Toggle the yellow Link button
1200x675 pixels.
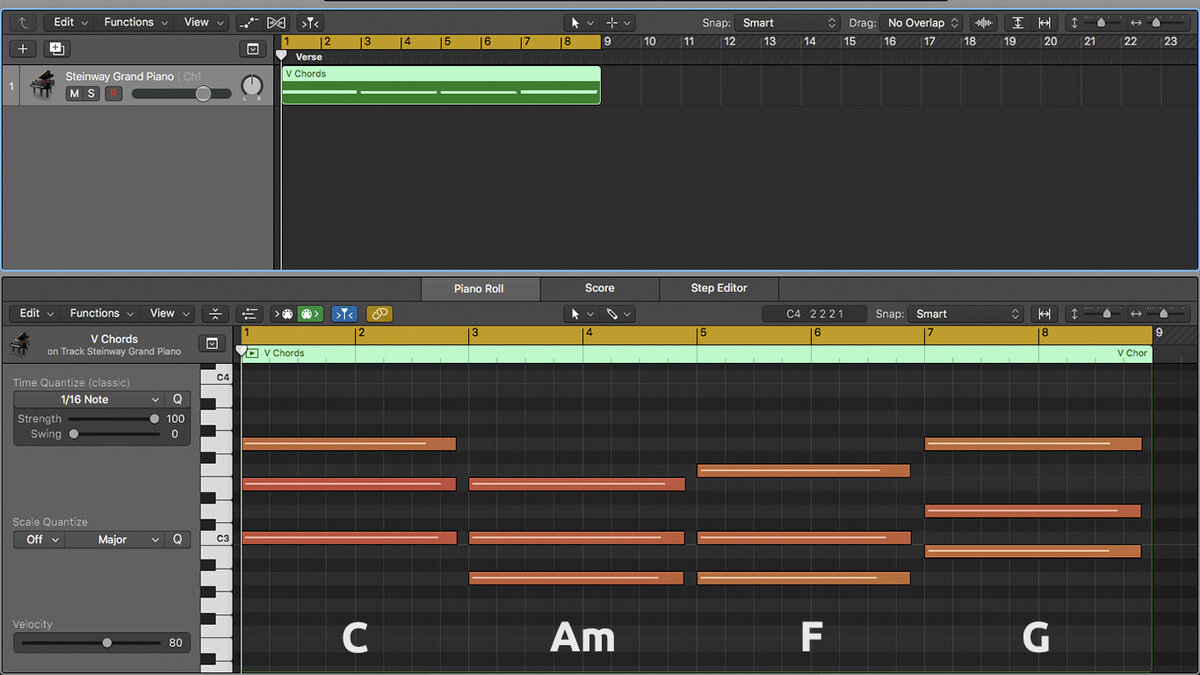pos(379,314)
